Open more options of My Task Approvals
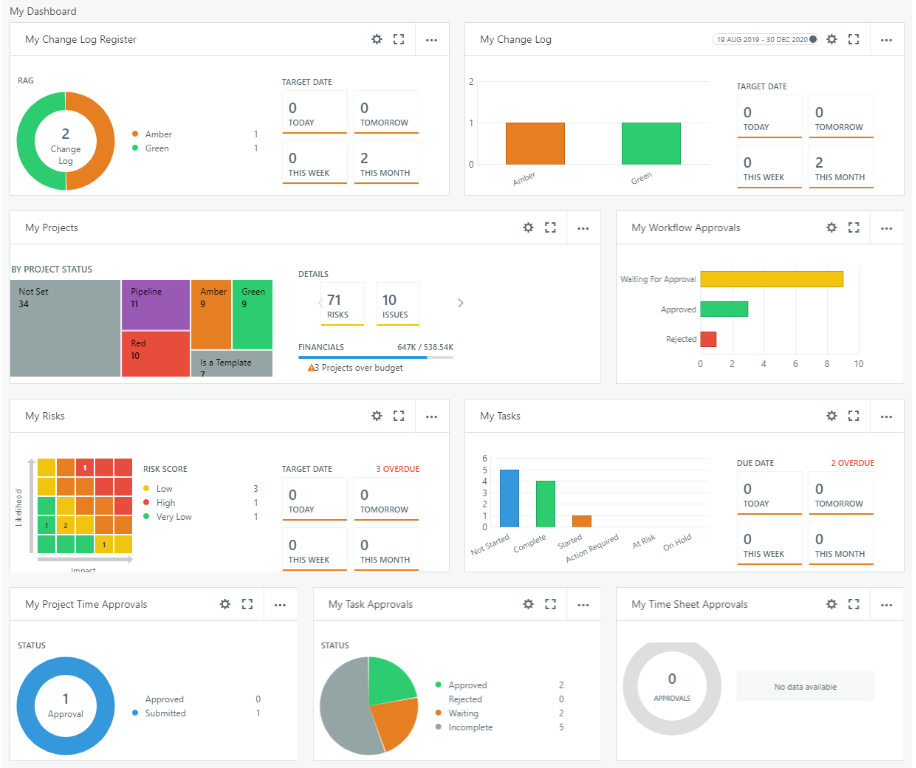Image resolution: width=916 pixels, height=768 pixels. point(583,604)
